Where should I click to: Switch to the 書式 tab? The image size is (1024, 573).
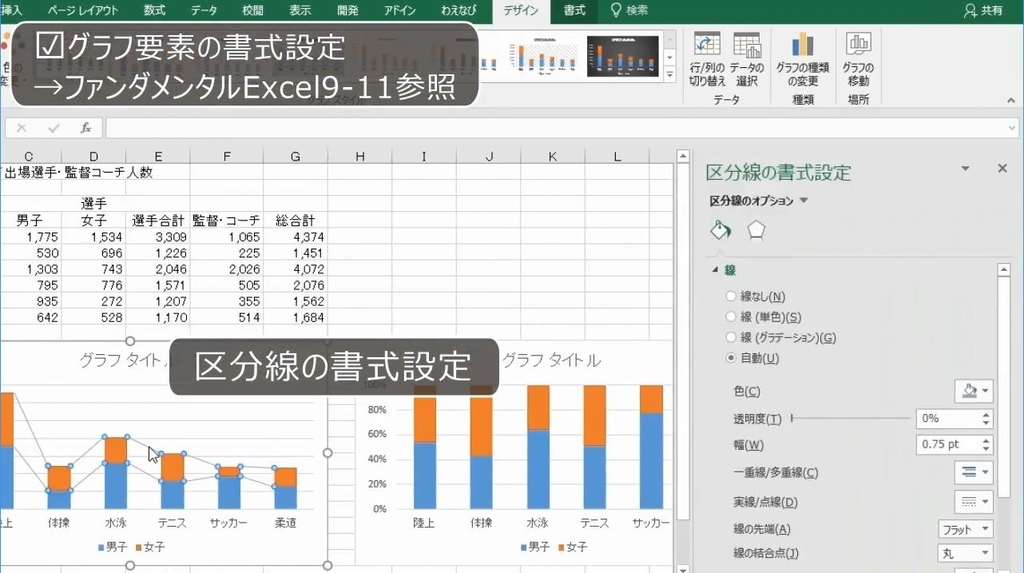coord(574,10)
